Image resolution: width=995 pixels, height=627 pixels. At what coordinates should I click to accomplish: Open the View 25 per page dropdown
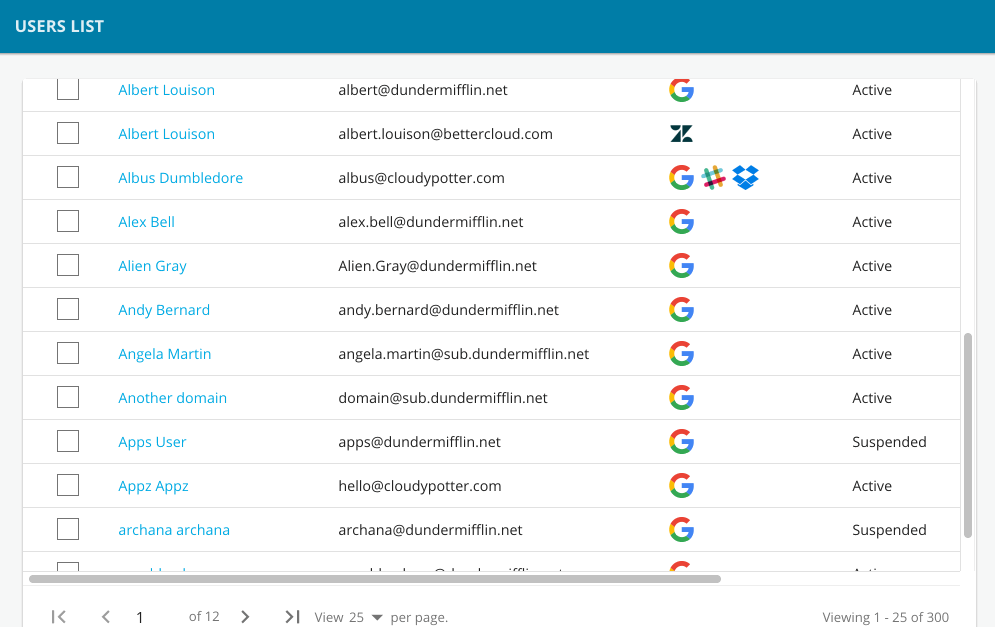click(366, 617)
